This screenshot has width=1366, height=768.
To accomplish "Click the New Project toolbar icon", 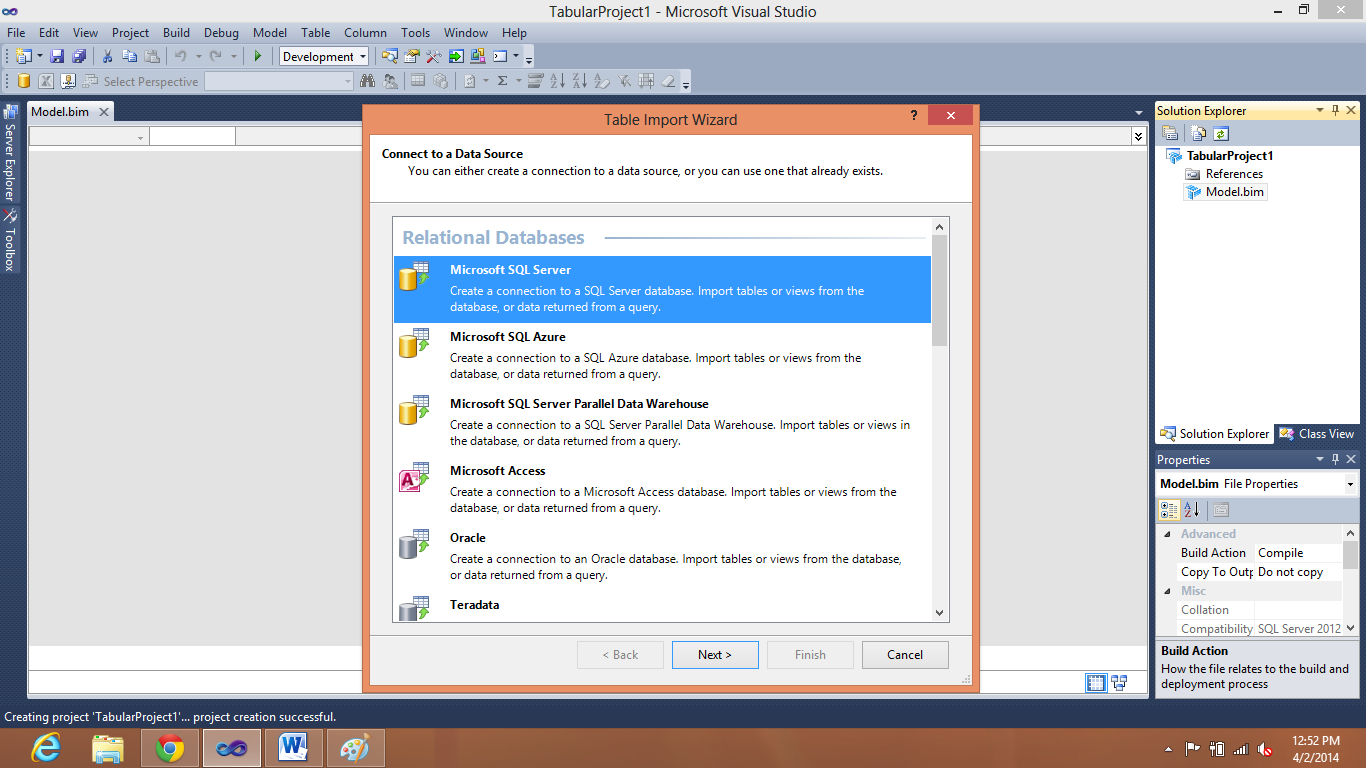I will (x=23, y=57).
